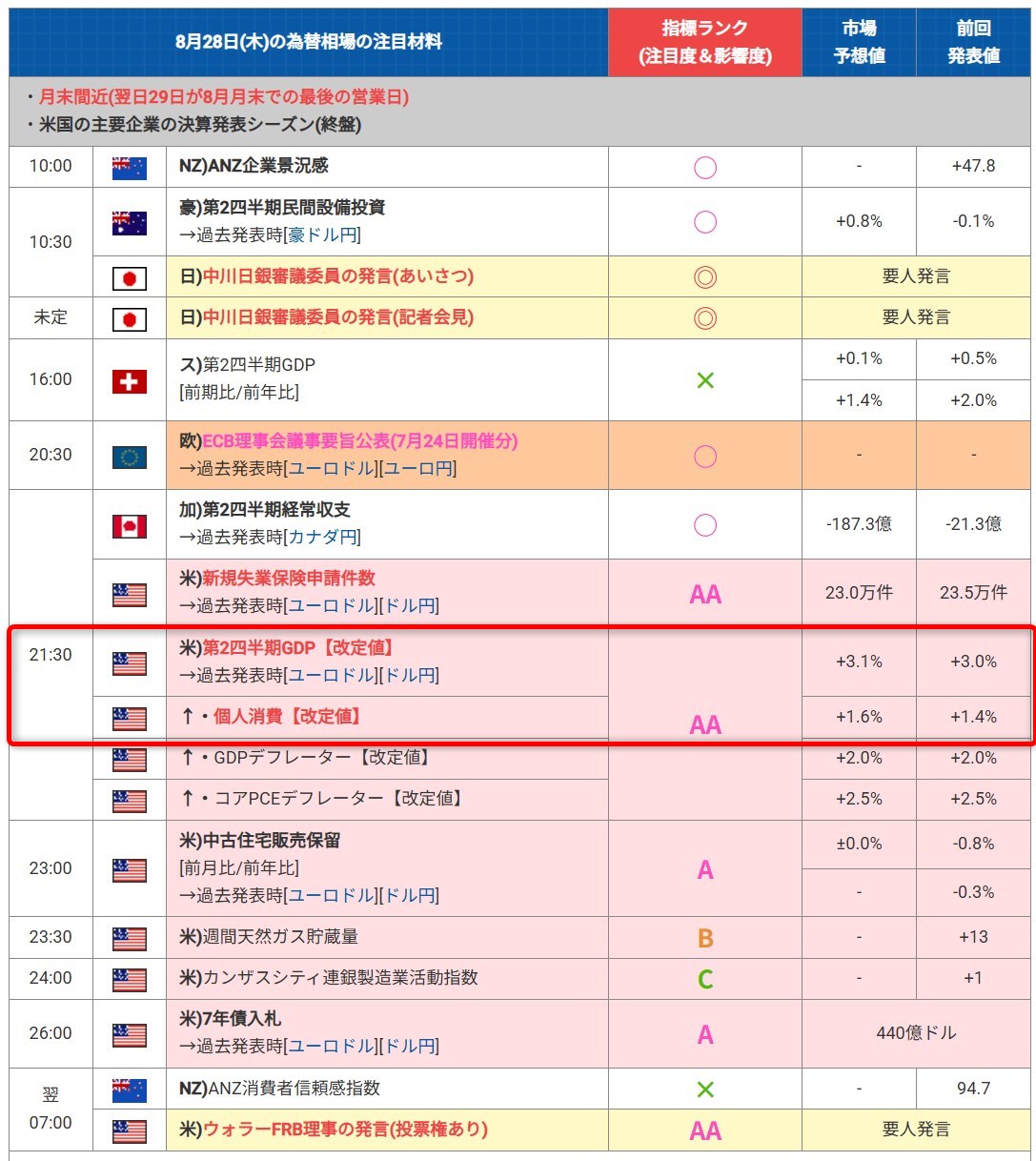
Task: Click the New Zealand flag beside ANZ消費者信頼感指数
Action: [130, 1090]
